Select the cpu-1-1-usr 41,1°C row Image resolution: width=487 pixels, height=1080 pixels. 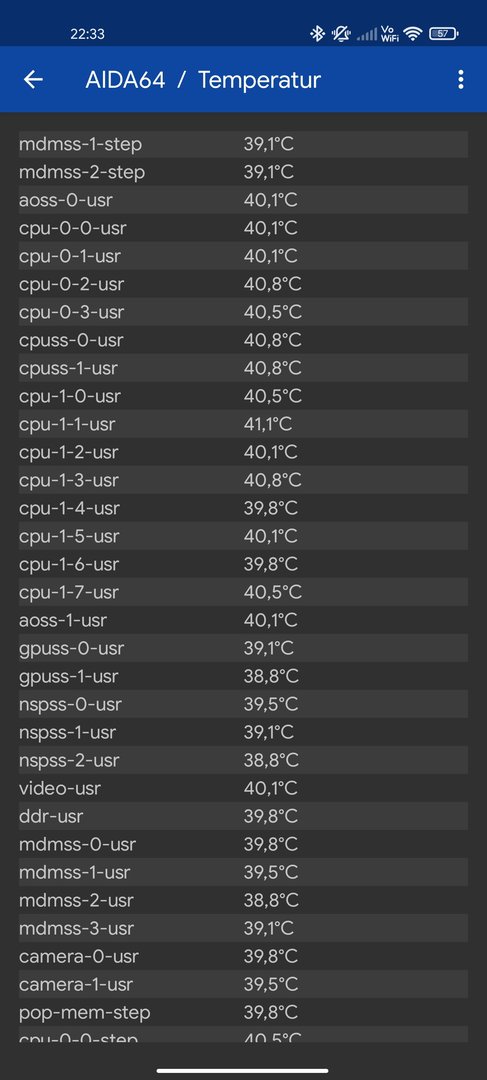pyautogui.click(x=243, y=424)
